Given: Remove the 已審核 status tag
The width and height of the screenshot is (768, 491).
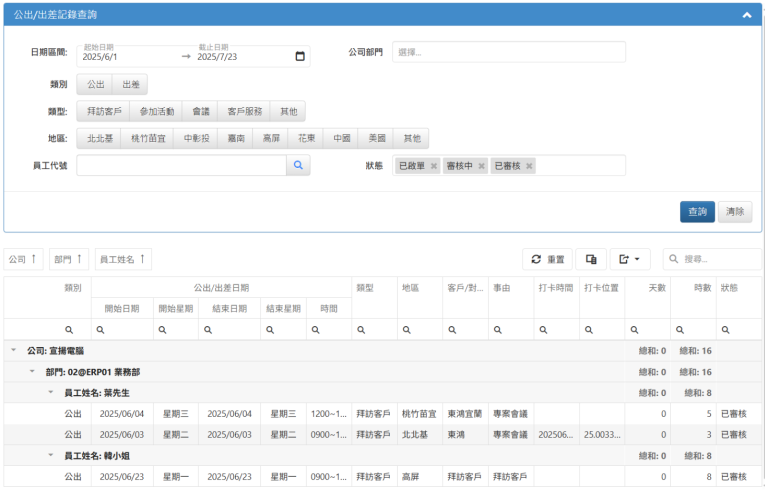Looking at the screenshot, I should 529,166.
